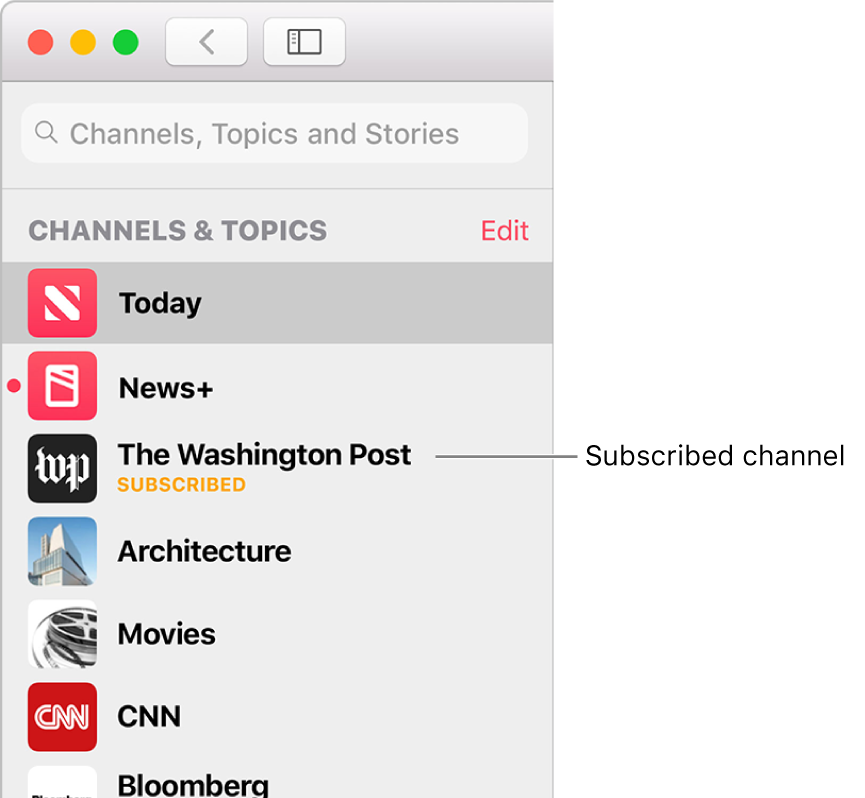Click the Bloomberg channel icon

62,784
